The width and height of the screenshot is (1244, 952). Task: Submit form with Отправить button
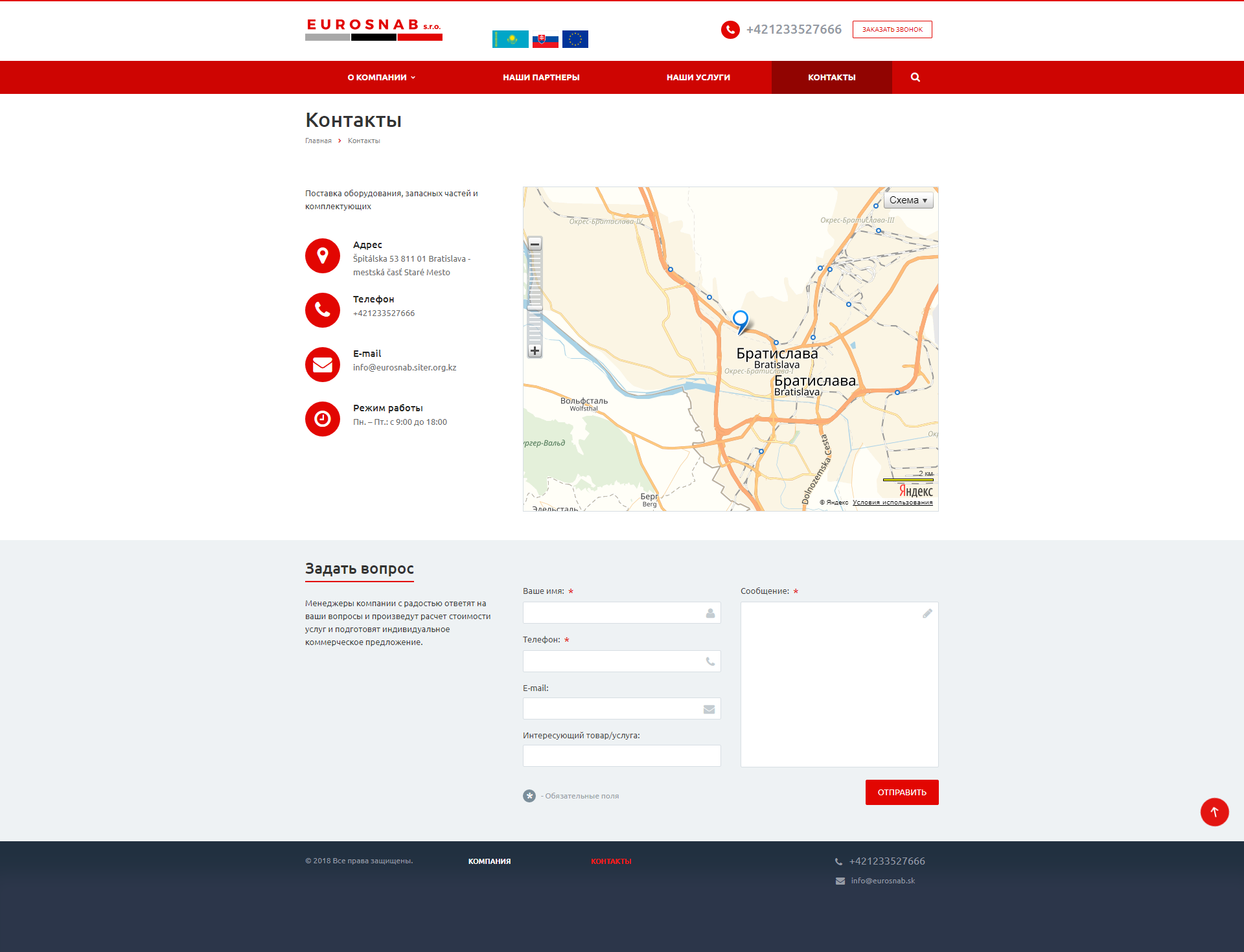tap(901, 792)
